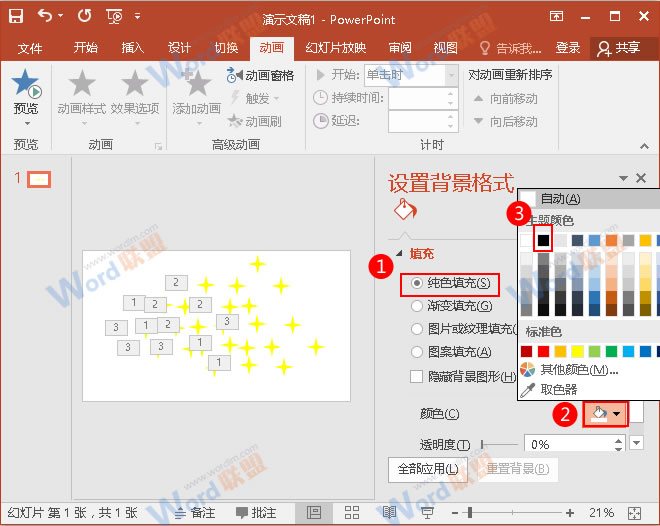Open the File (文件) menu tab
This screenshot has width=660, height=526.
[x=30, y=48]
